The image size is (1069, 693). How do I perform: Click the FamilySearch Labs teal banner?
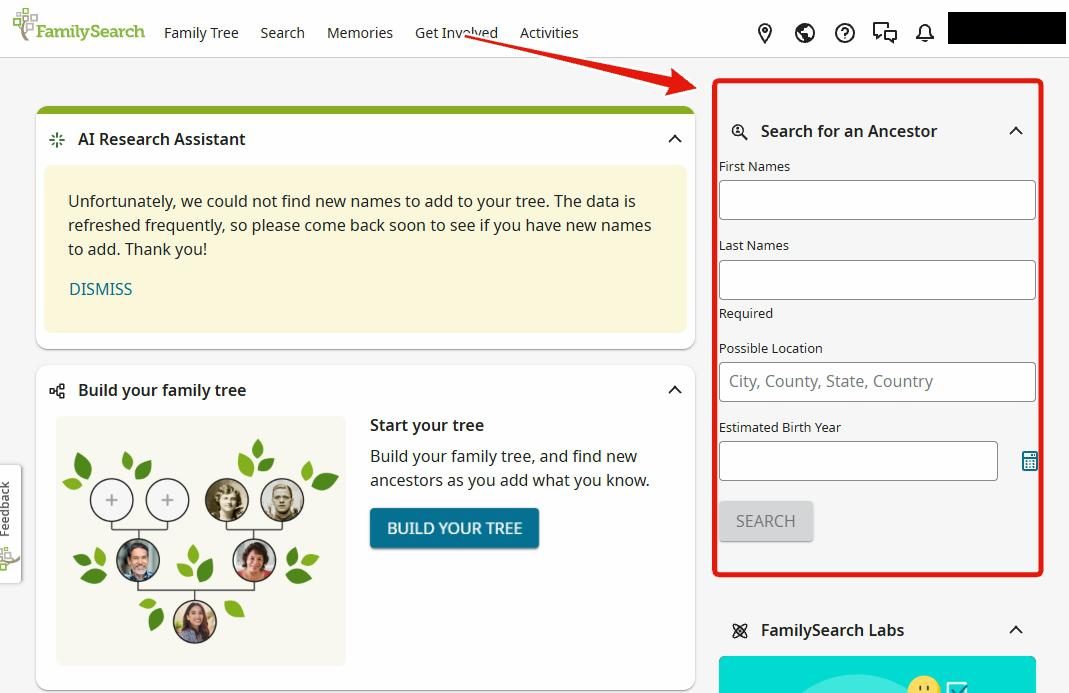pyautogui.click(x=877, y=675)
